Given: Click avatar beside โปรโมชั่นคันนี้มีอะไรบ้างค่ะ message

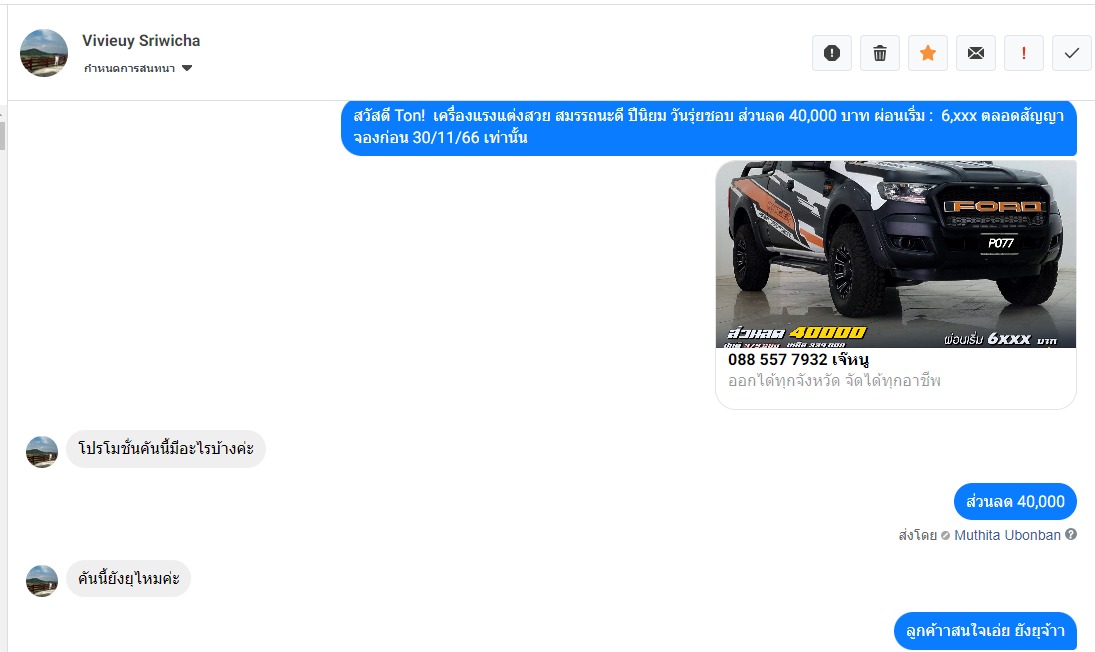Looking at the screenshot, I should click(x=42, y=452).
